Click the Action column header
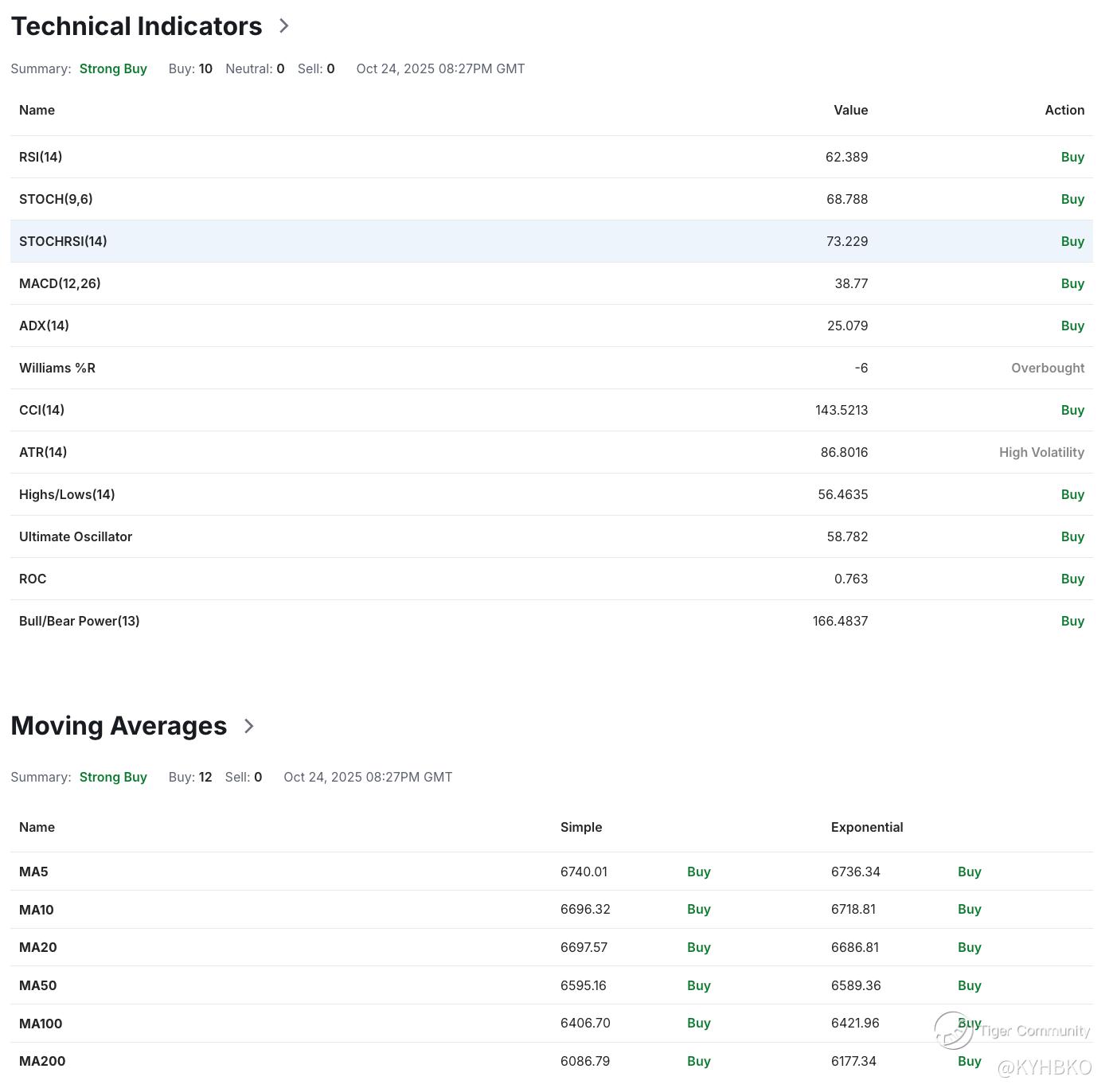 point(1064,110)
